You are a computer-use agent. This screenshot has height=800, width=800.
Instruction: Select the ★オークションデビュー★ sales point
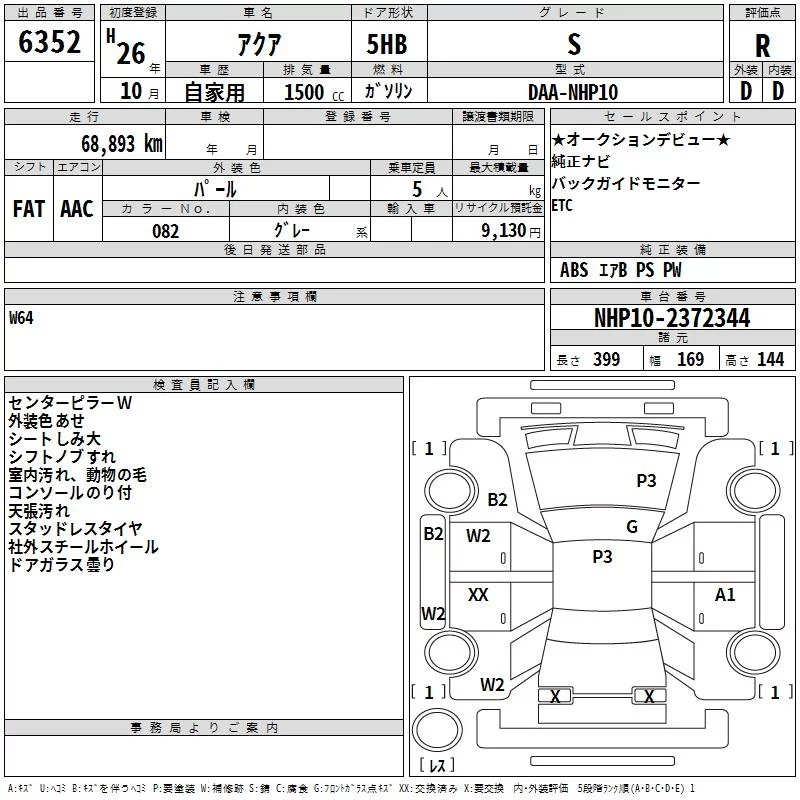point(641,139)
